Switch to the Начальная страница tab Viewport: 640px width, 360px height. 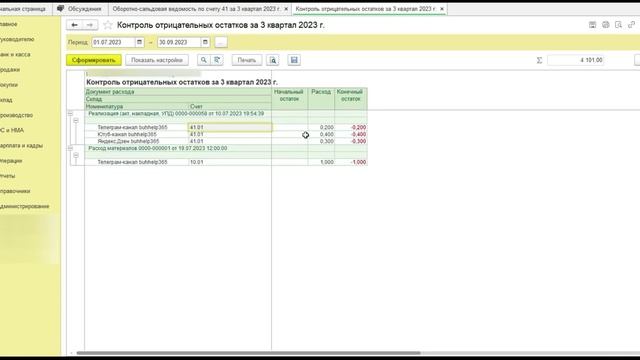pyautogui.click(x=24, y=9)
